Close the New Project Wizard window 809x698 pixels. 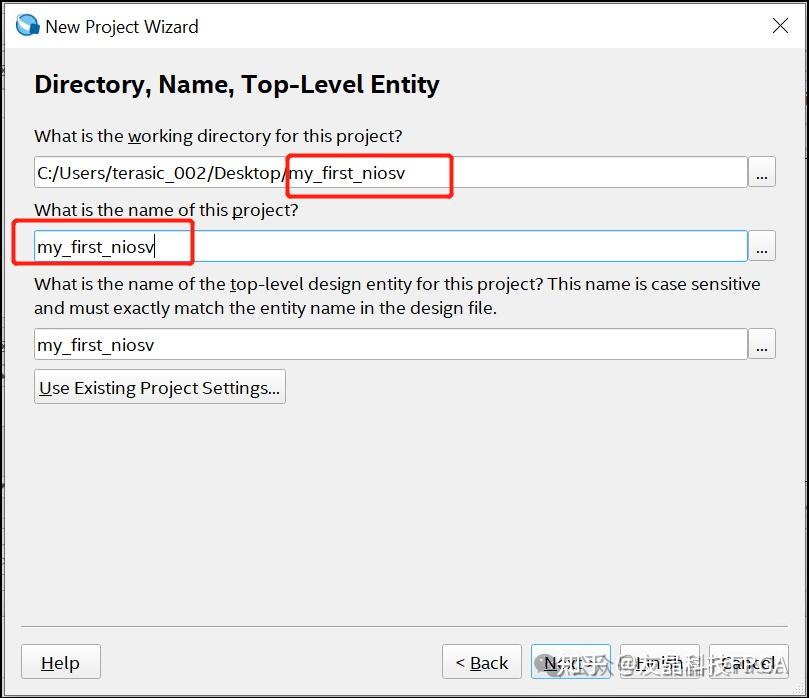(780, 27)
